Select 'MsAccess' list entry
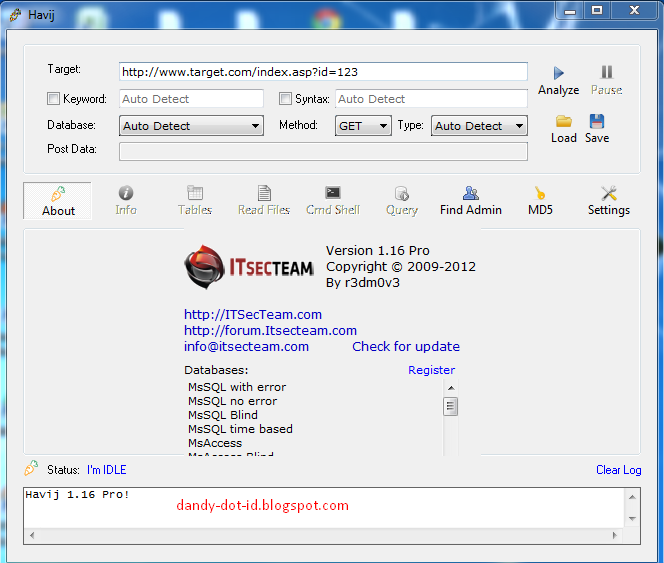This screenshot has width=664, height=563. pyautogui.click(x=215, y=443)
